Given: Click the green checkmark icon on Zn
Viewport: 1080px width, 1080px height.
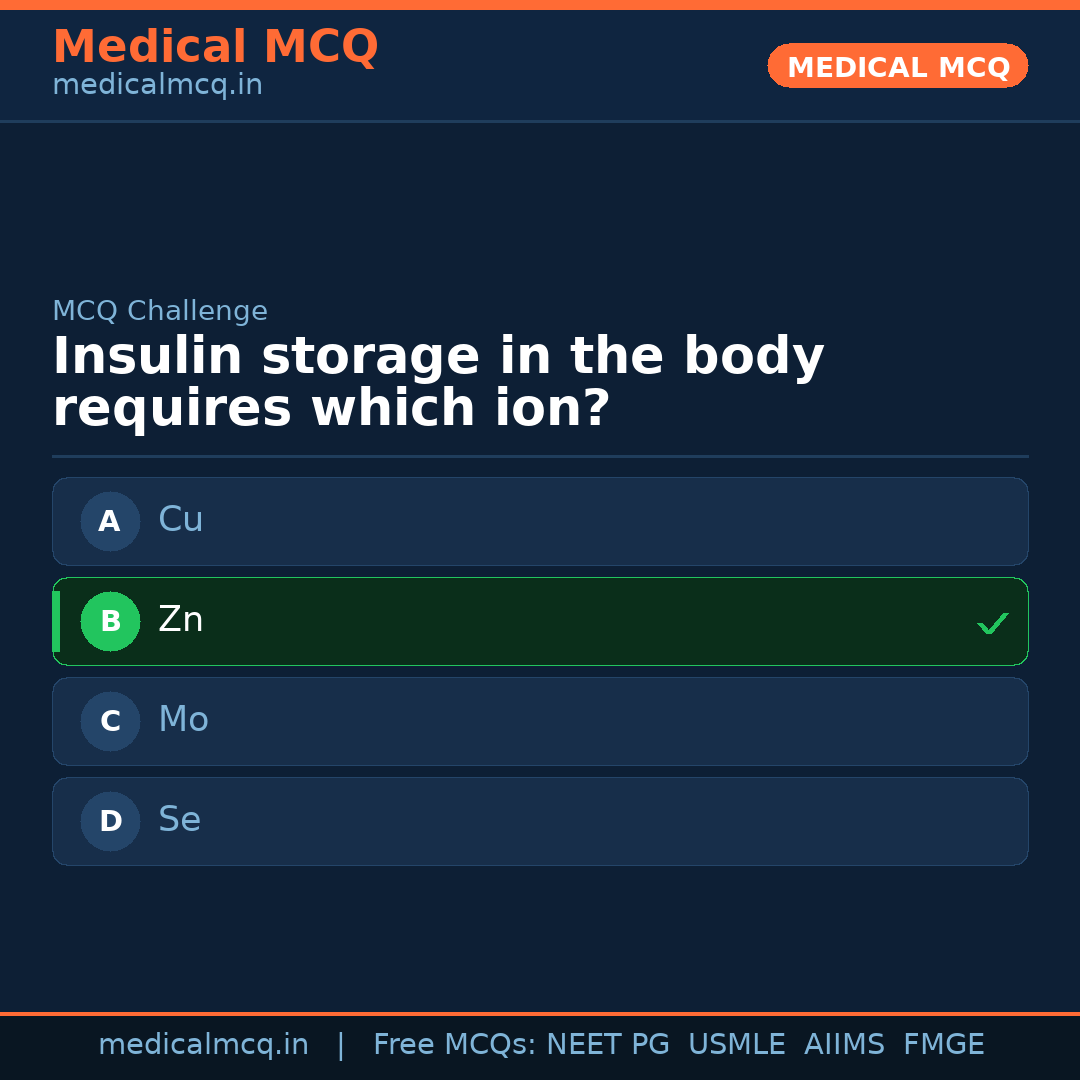Looking at the screenshot, I should pyautogui.click(x=993, y=623).
